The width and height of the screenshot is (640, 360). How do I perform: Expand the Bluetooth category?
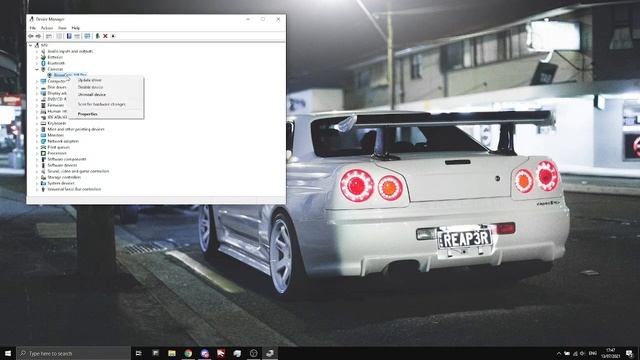pyautogui.click(x=37, y=63)
